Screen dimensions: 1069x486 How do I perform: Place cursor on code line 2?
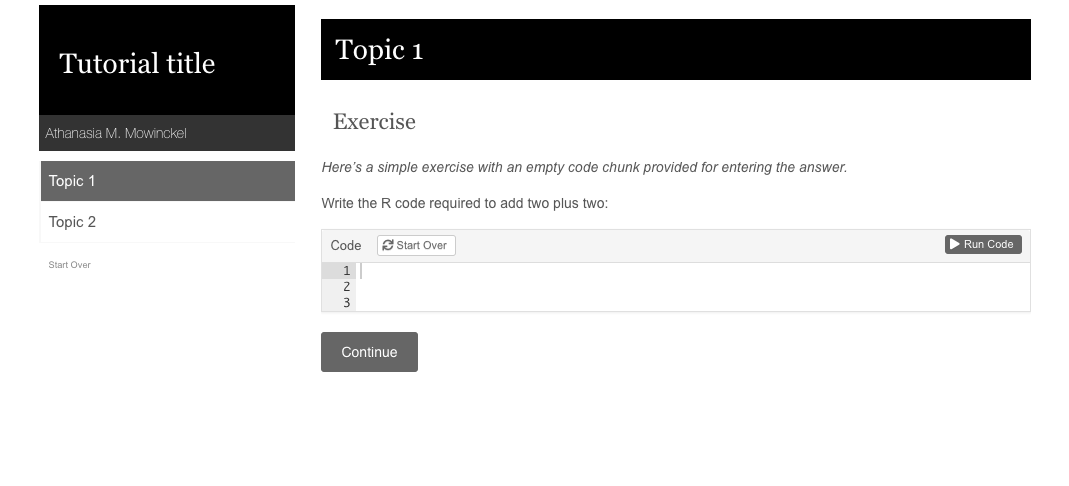[x=693, y=286]
